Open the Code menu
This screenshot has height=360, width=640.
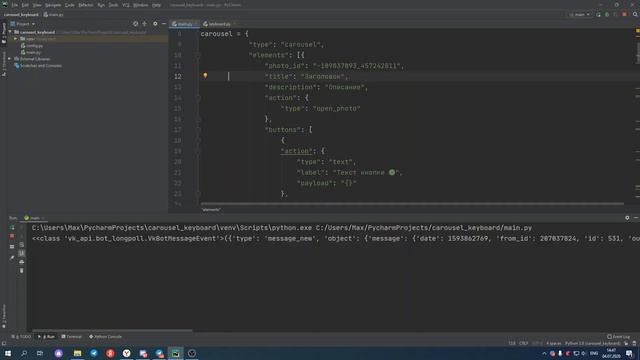(70, 5)
